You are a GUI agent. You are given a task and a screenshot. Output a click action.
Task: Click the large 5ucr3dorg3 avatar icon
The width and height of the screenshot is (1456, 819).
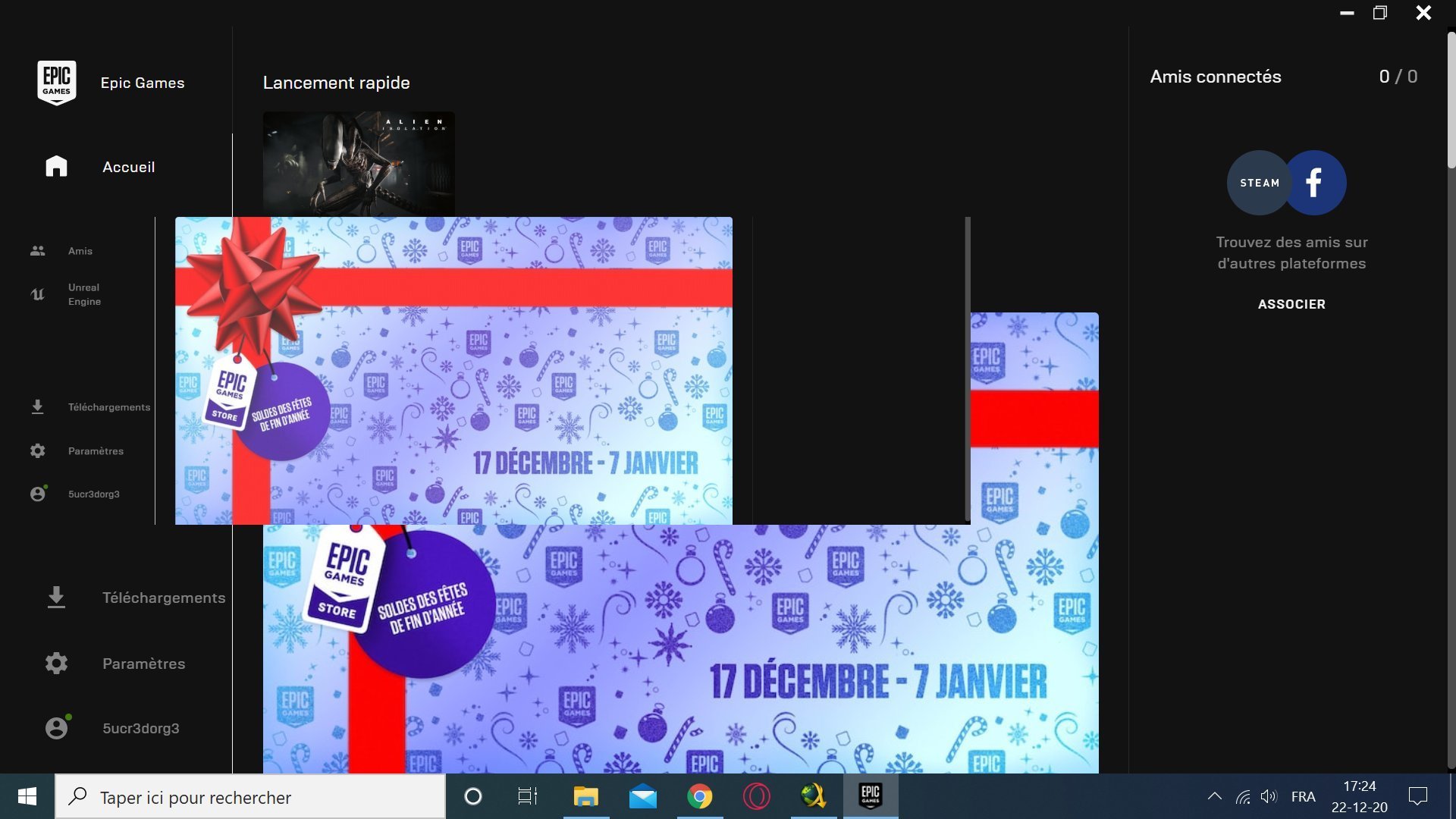pyautogui.click(x=57, y=728)
